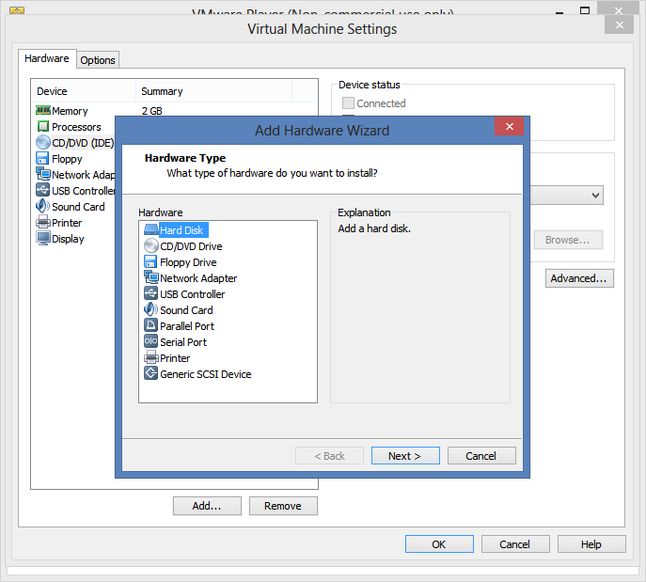Click the Help button
The height and width of the screenshot is (582, 646).
pos(591,544)
